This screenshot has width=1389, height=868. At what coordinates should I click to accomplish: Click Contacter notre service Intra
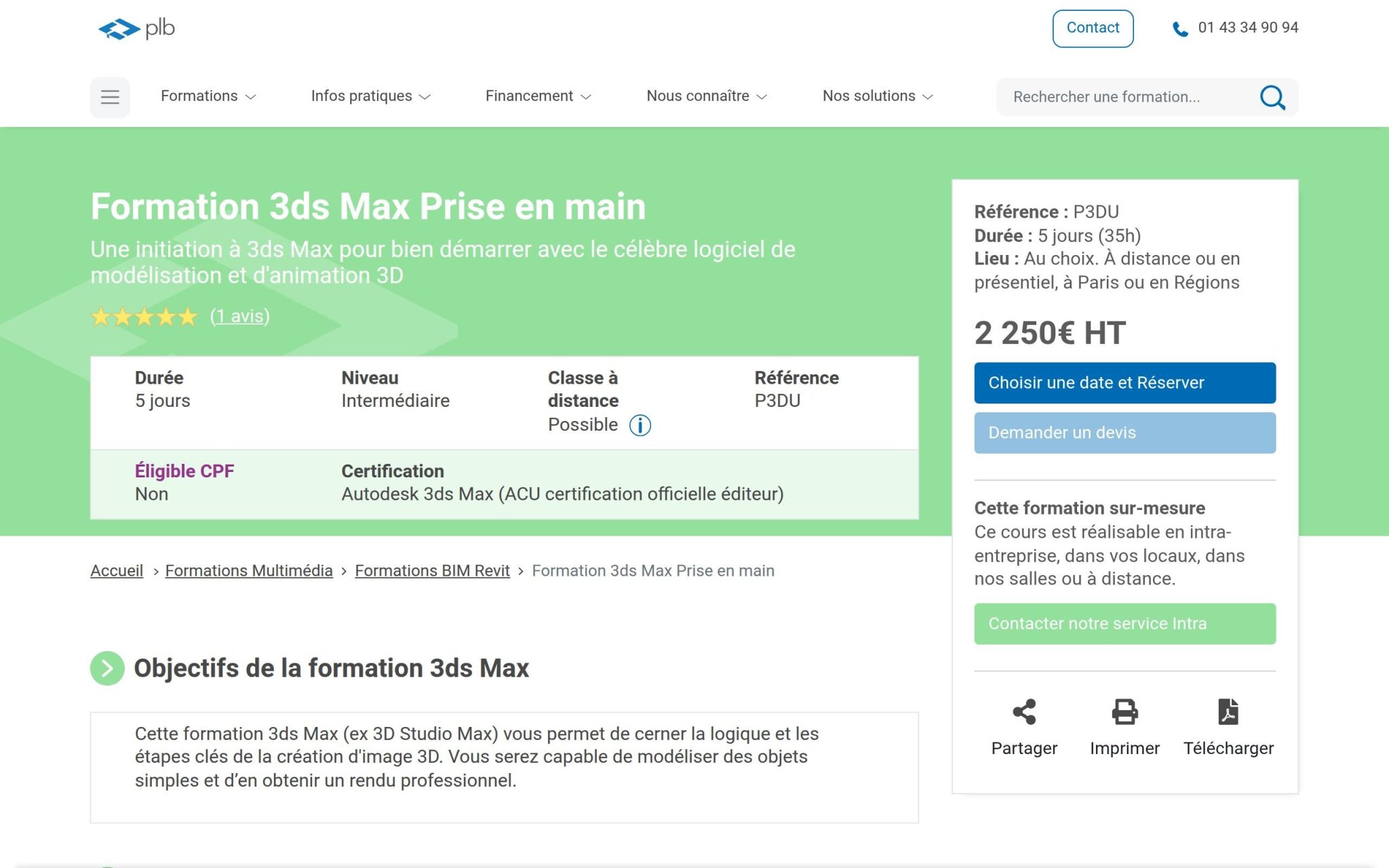click(x=1124, y=624)
